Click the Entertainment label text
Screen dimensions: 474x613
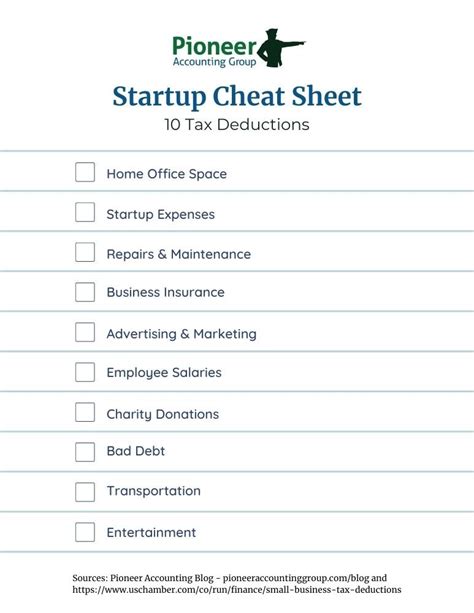point(151,532)
